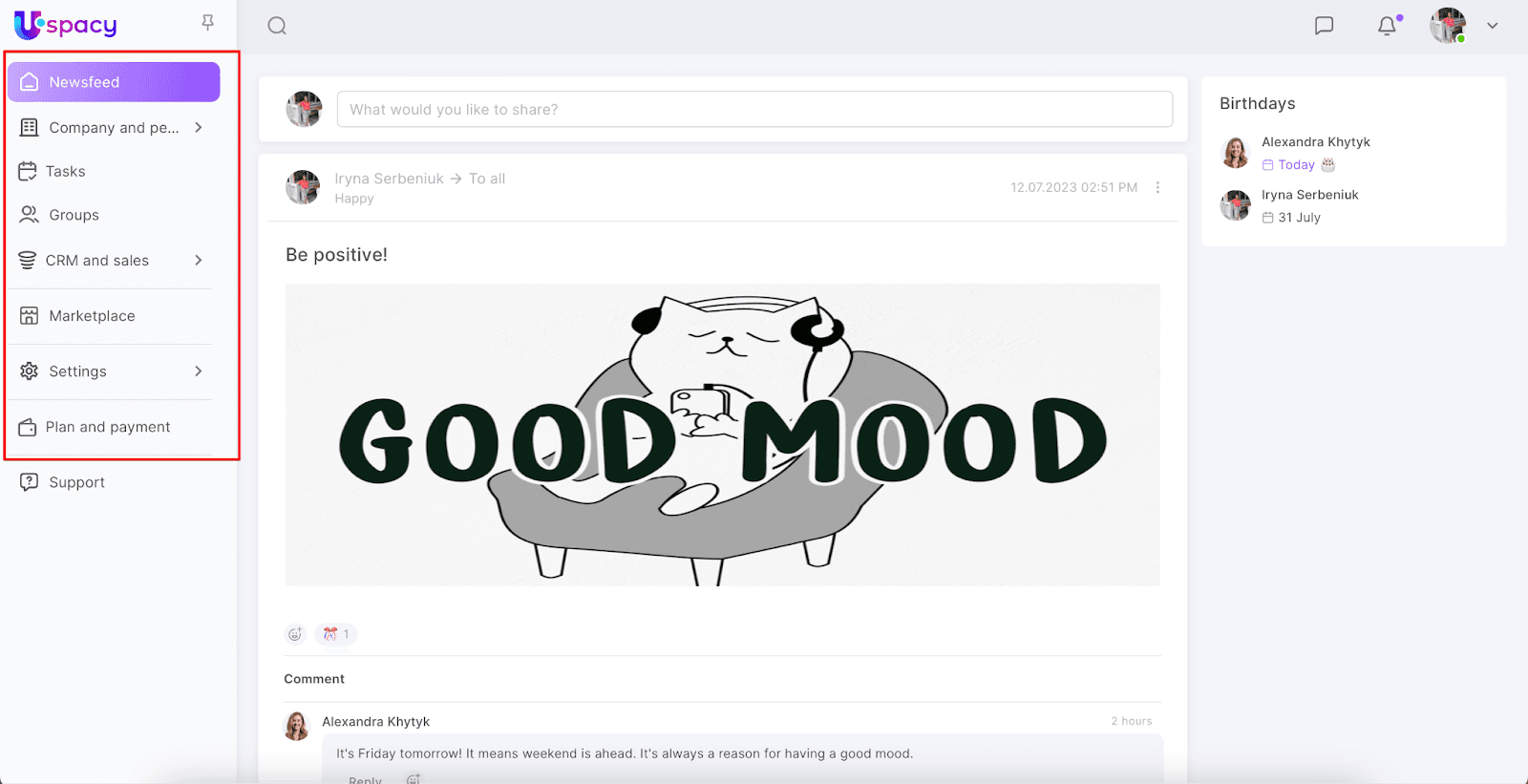Add a reaction with the emoji icon
The width and height of the screenshot is (1528, 784).
[295, 634]
